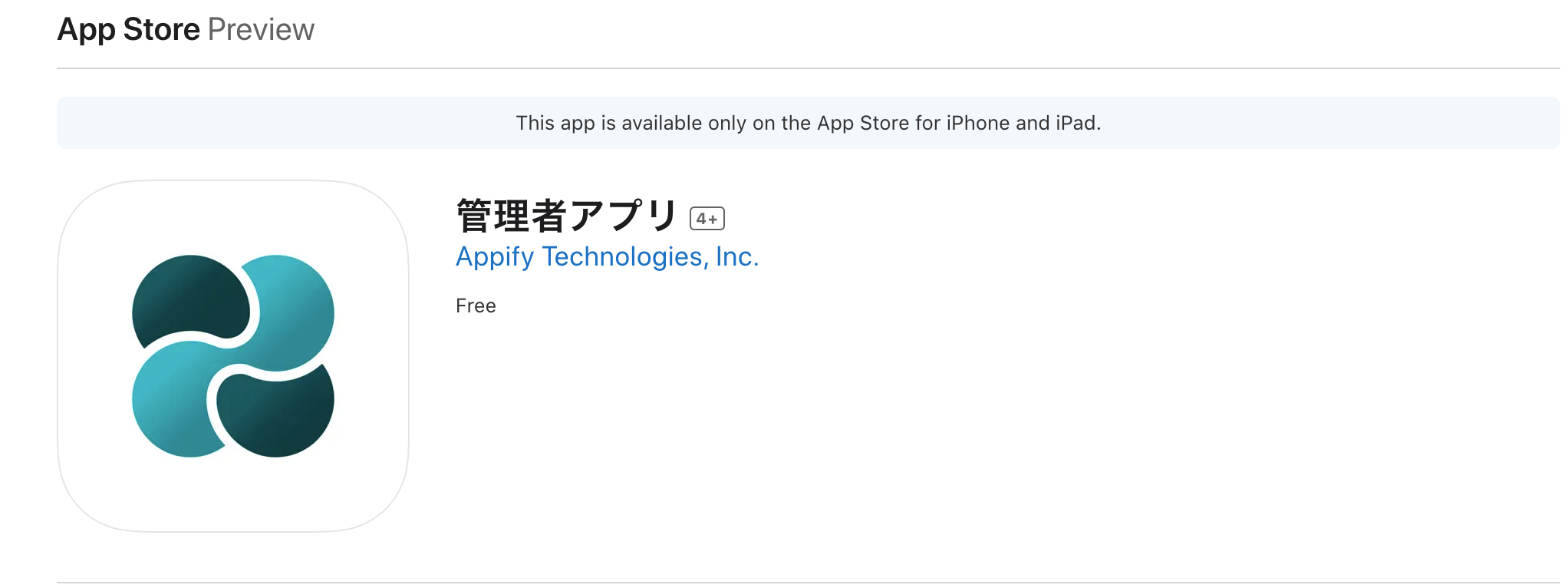This screenshot has height=588, width=1568.
Task: Click the アプリ katakana in the title
Action: coord(623,216)
